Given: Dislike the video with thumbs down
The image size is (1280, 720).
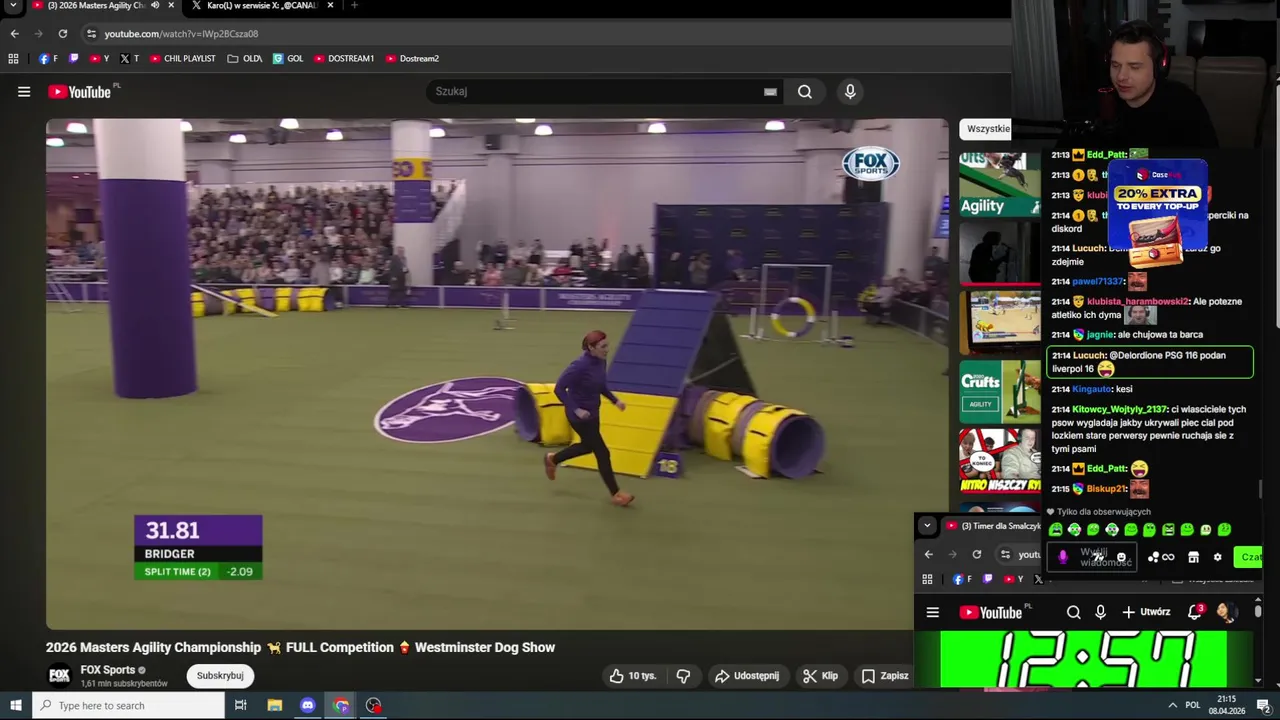Looking at the screenshot, I should (x=683, y=676).
